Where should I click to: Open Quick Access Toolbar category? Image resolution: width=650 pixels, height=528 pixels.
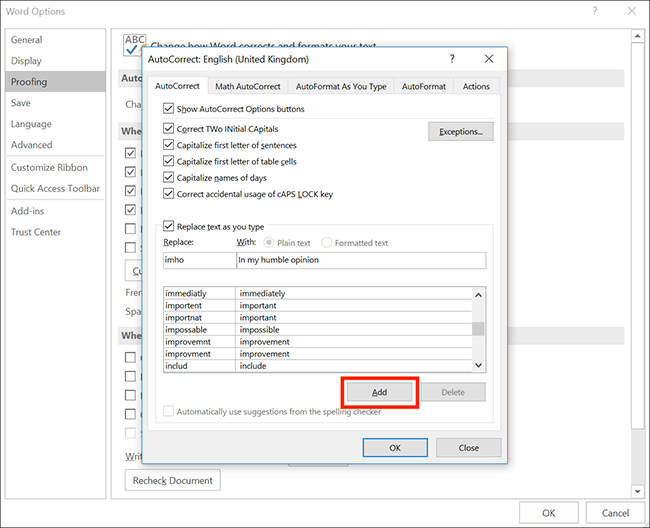tap(55, 189)
